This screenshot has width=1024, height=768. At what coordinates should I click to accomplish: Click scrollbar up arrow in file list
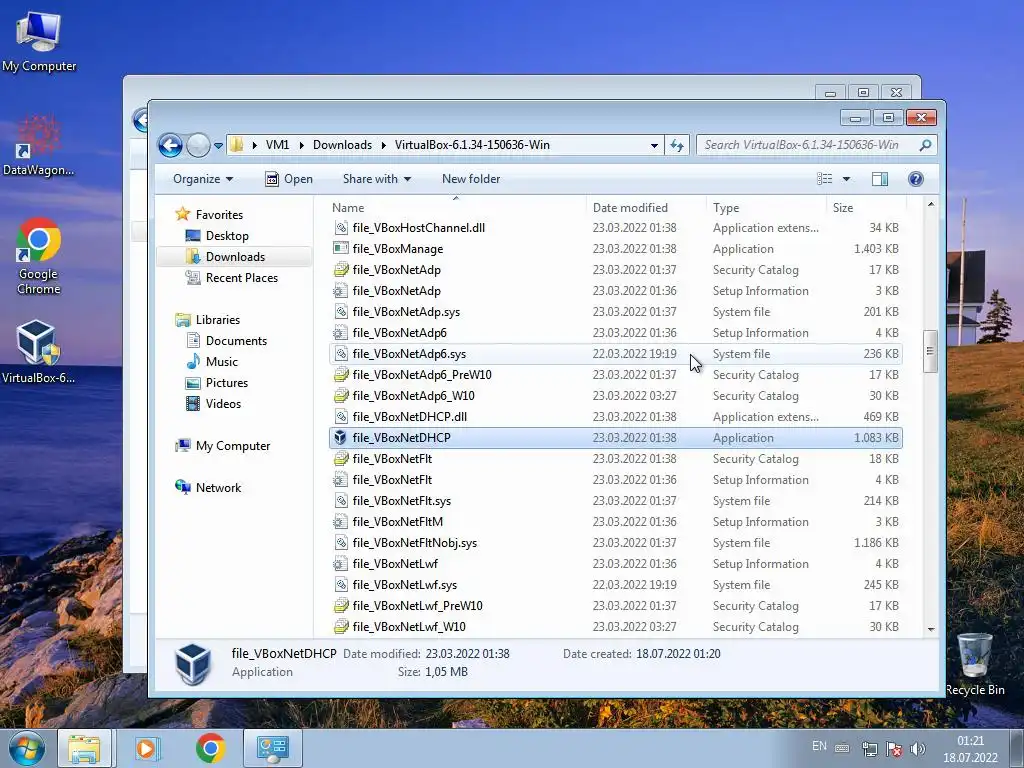coord(931,205)
